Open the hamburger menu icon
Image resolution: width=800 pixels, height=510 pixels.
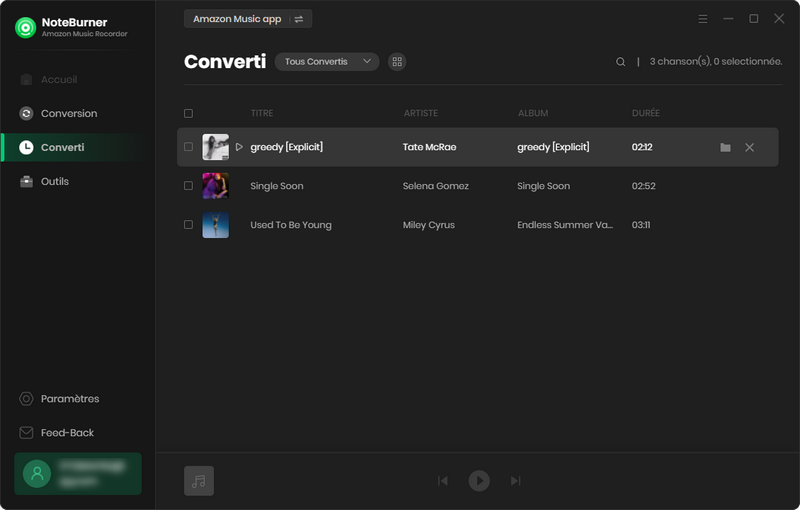[x=703, y=19]
